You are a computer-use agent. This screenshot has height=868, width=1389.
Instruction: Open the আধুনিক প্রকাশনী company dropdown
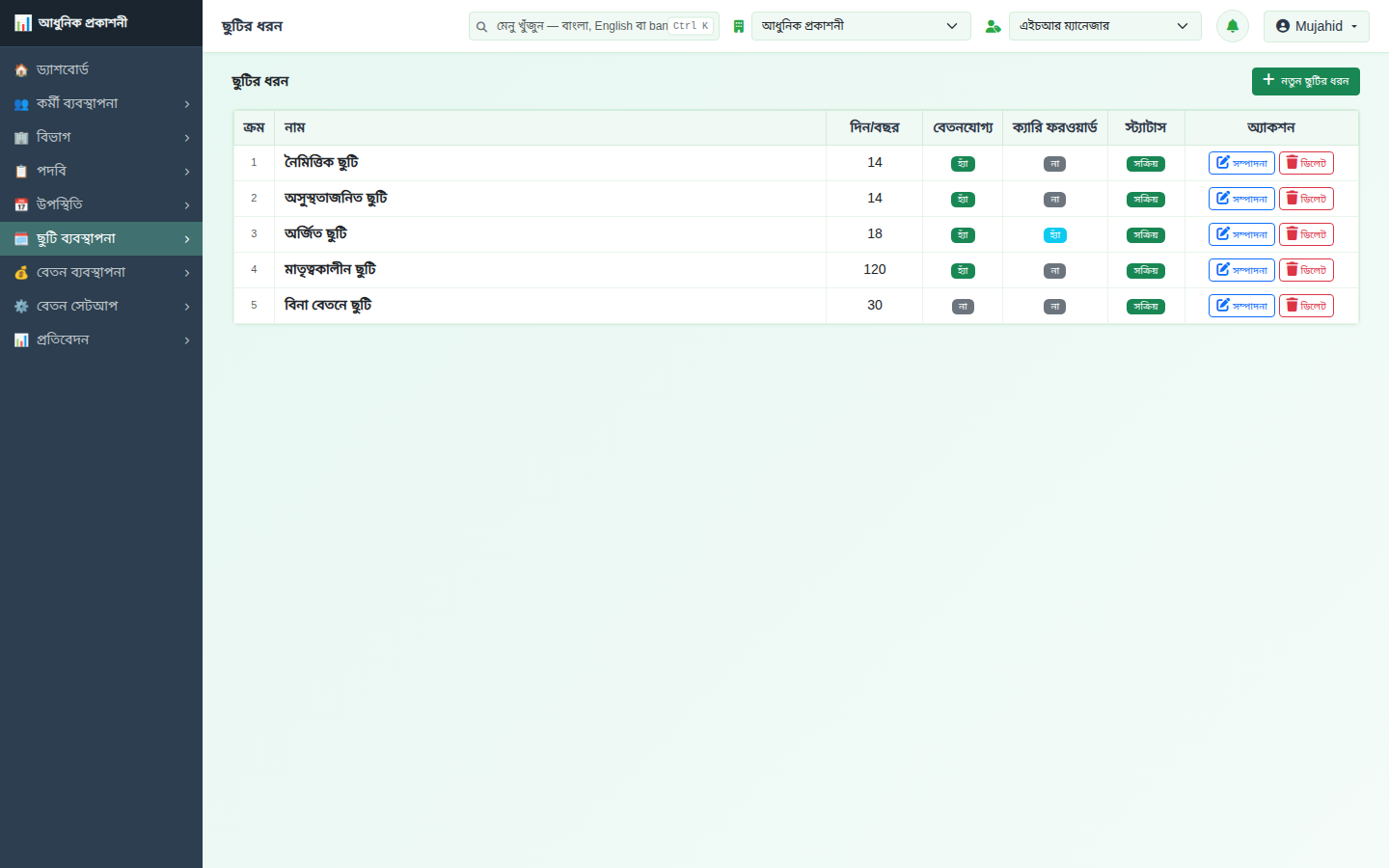point(861,26)
